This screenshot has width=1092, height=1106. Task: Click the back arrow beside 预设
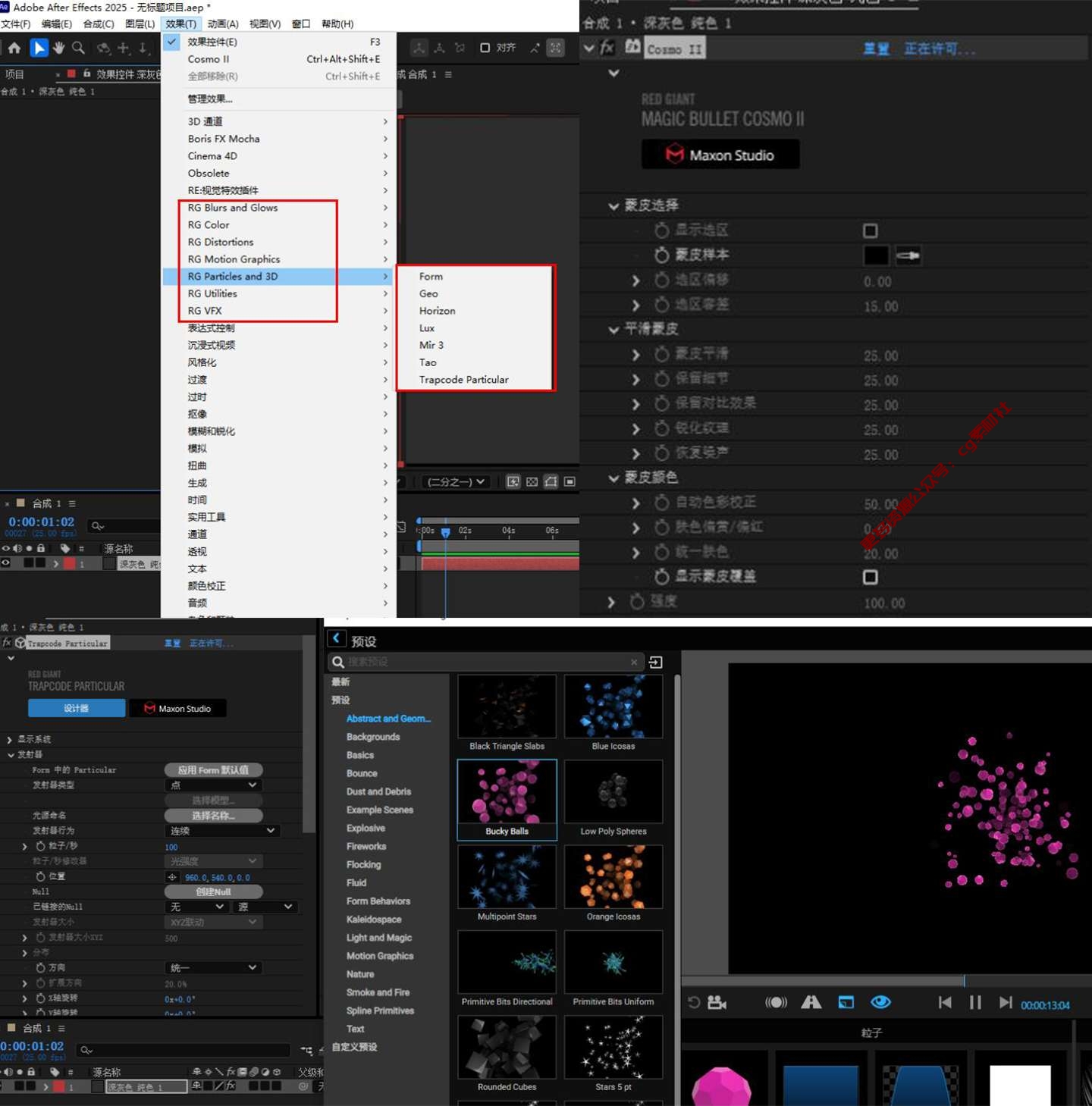tap(336, 638)
